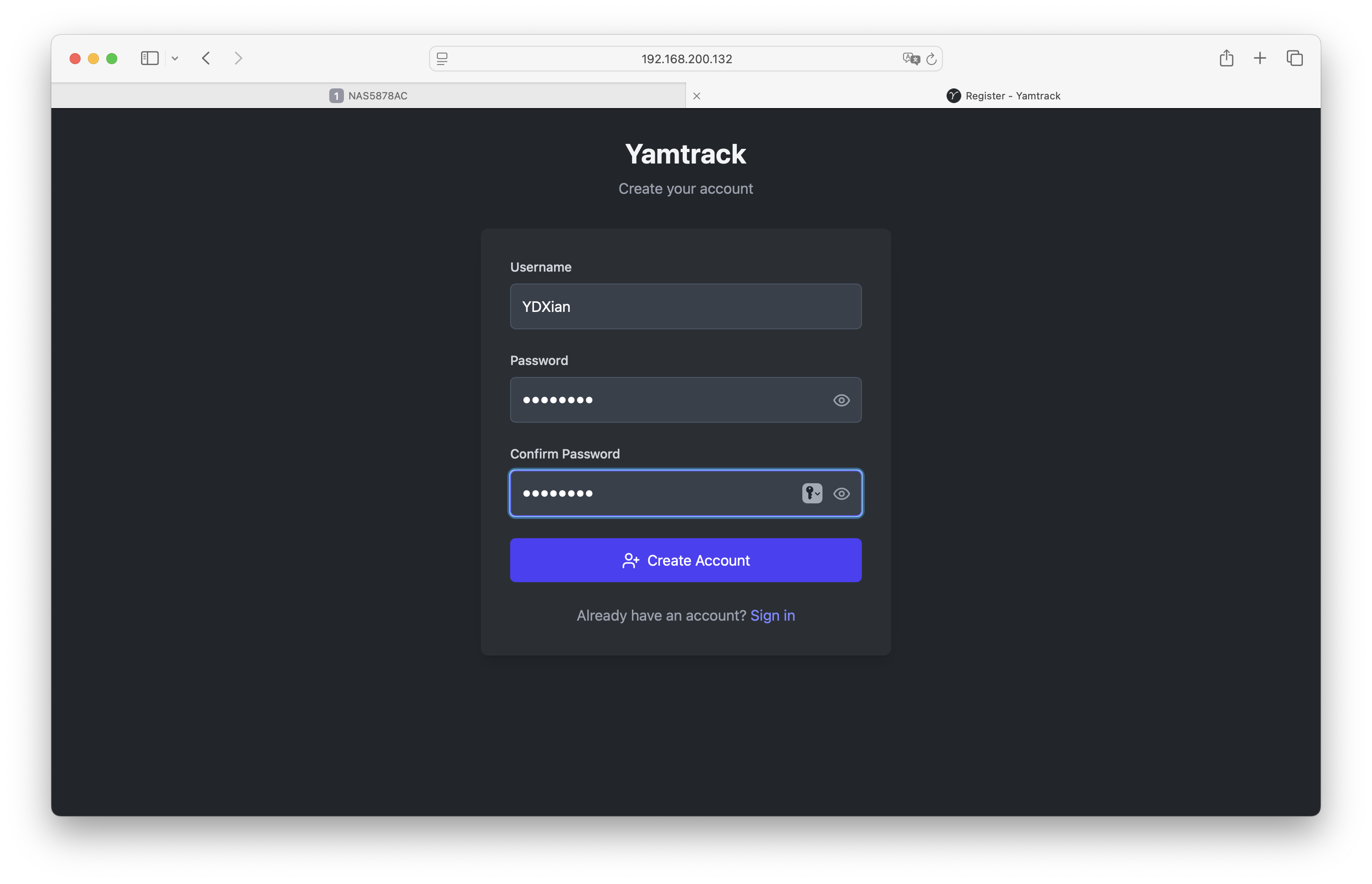Close the Register - Yamtrack tab
This screenshot has height=884, width=1372.
[697, 96]
